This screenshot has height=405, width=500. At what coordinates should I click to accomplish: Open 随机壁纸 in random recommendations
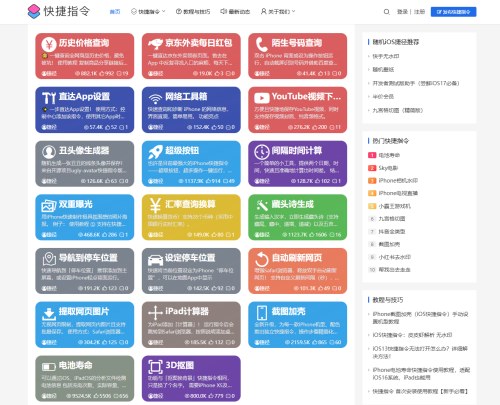tap(383, 70)
